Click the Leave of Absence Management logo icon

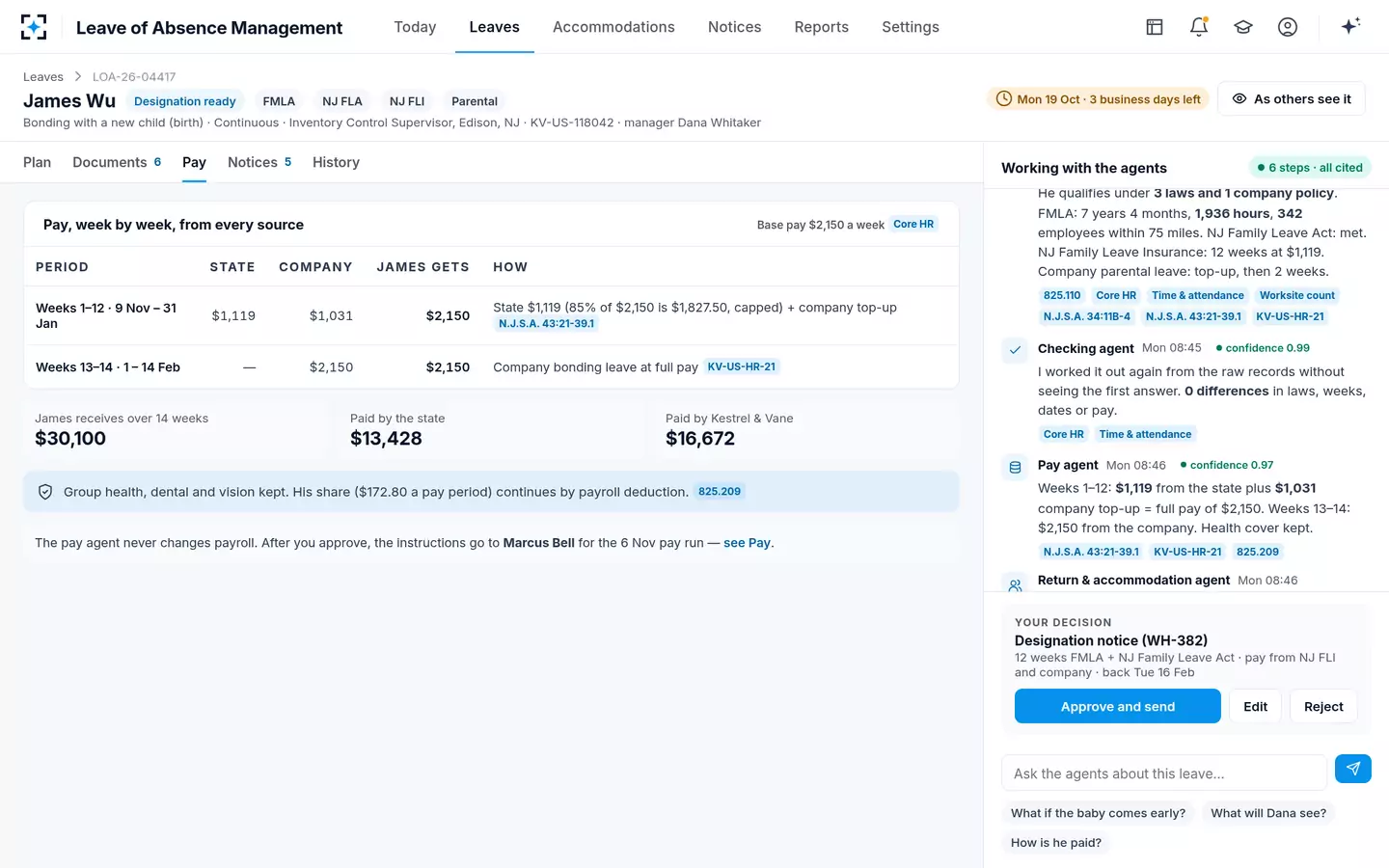34,27
